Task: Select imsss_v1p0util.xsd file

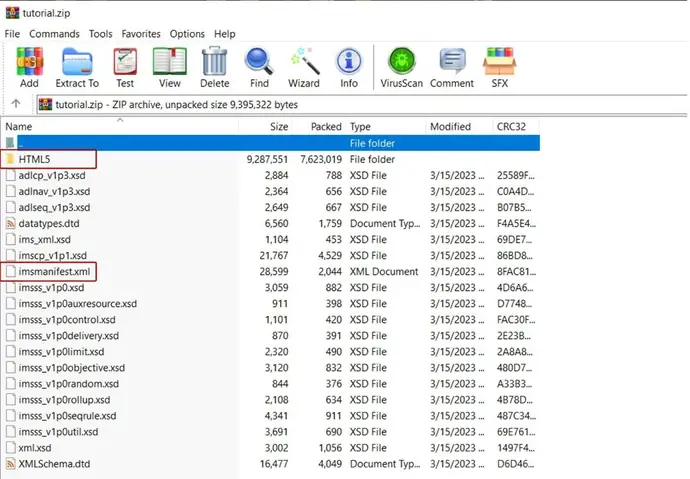Action: (x=58, y=431)
